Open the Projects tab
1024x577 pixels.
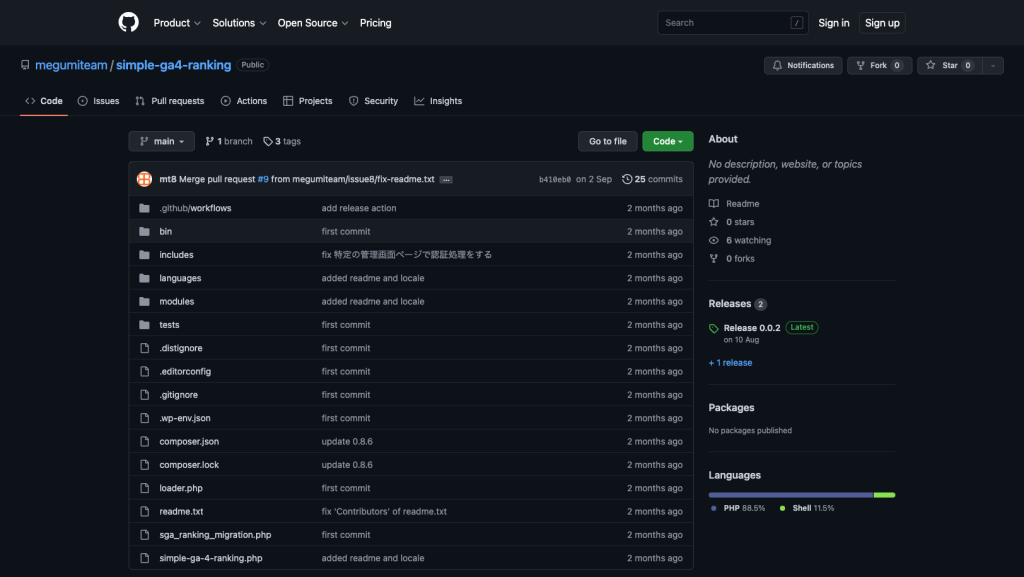308,101
